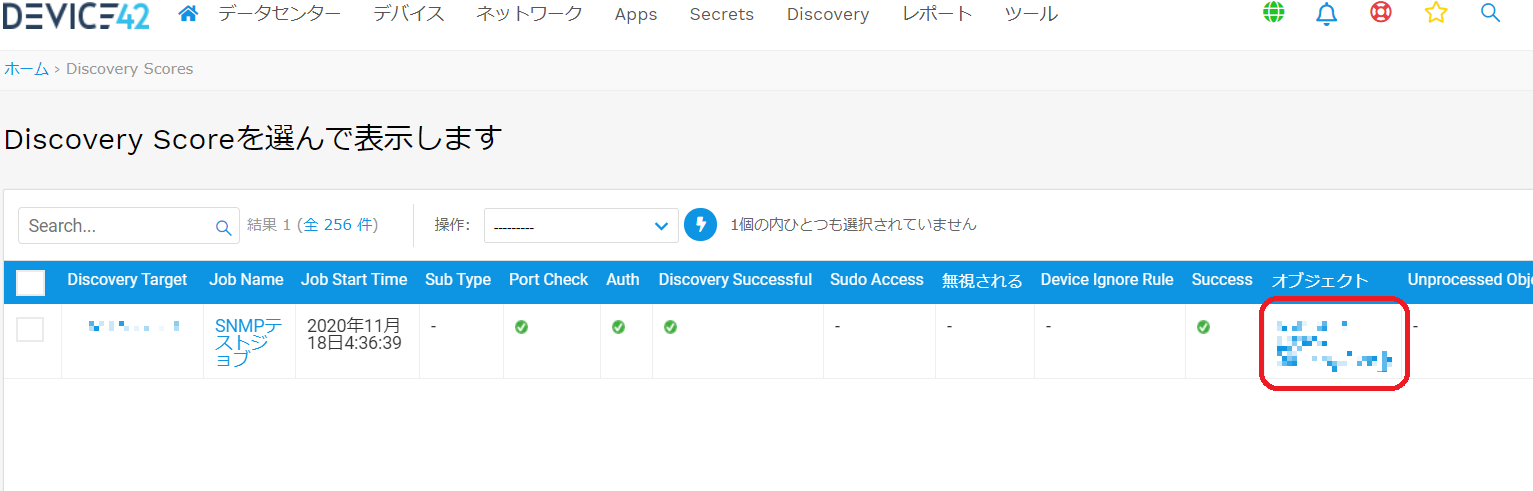
Task: Open the 操作 action dropdown
Action: coord(581,226)
